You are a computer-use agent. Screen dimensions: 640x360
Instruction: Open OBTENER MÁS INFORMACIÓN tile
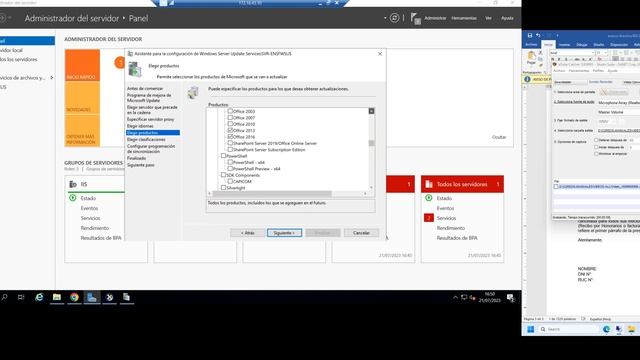pos(82,131)
